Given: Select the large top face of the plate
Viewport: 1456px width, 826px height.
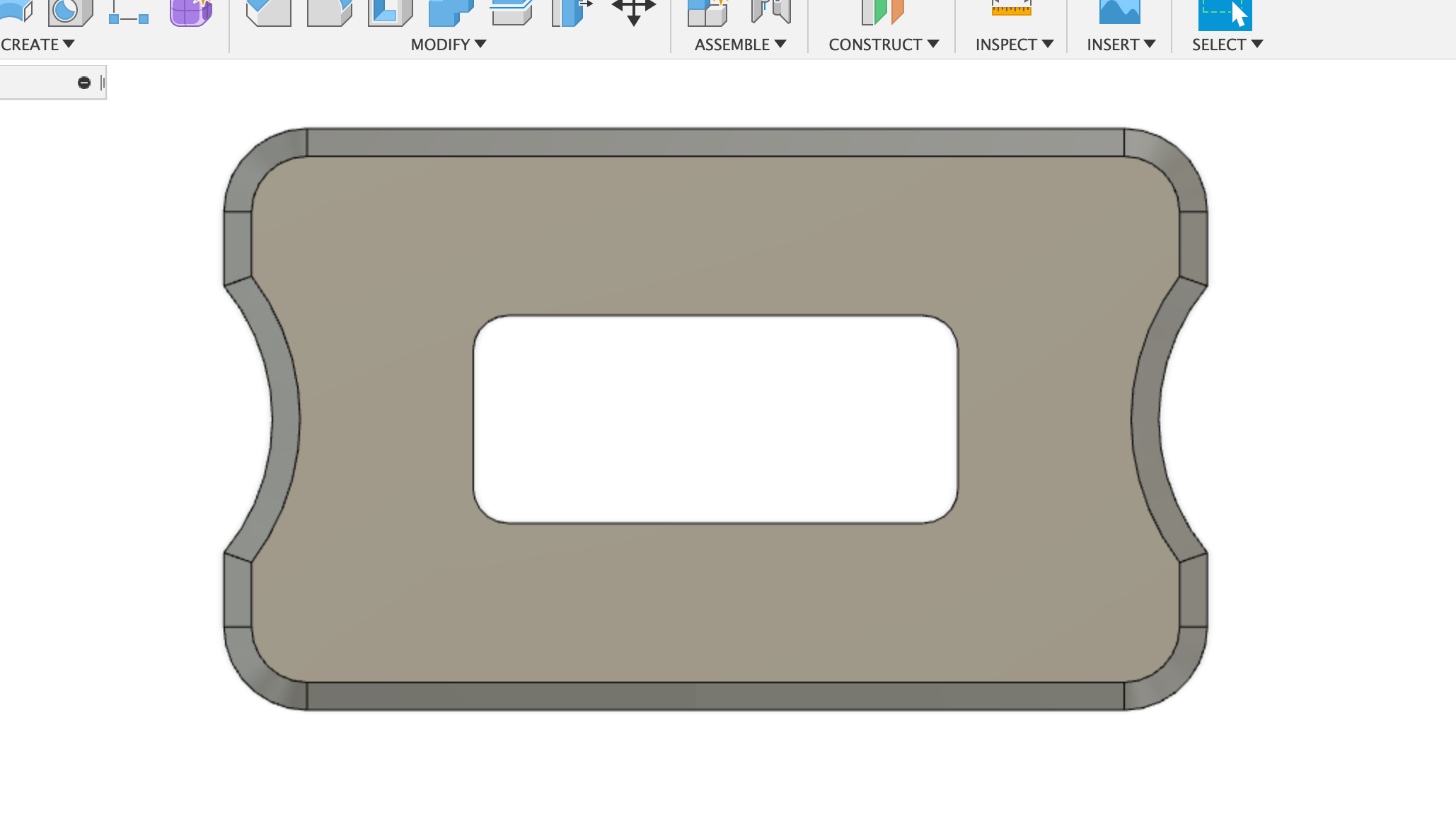Looking at the screenshot, I should (715, 233).
